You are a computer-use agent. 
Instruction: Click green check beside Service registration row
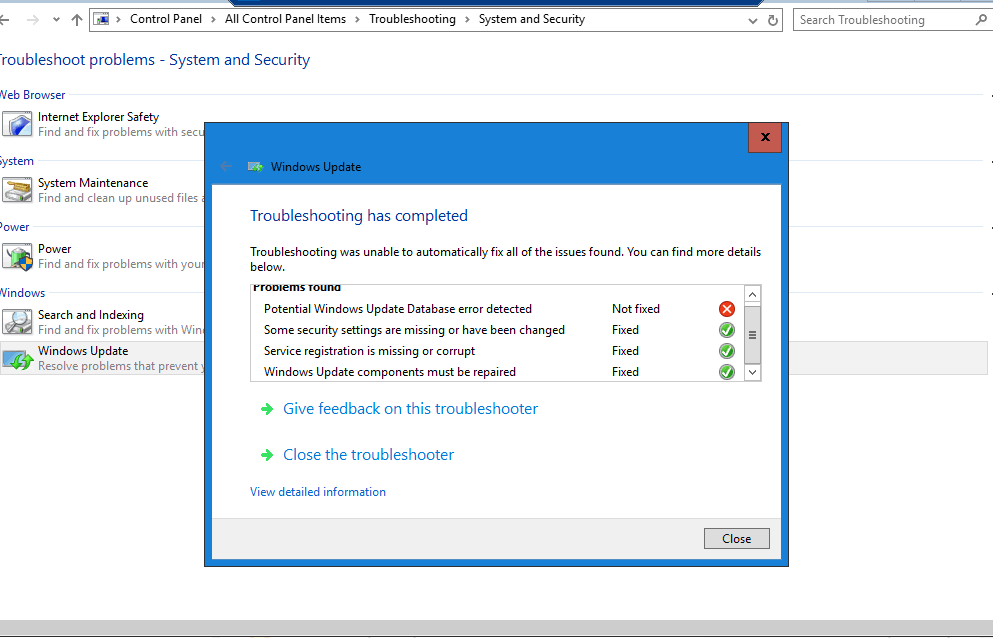(x=726, y=351)
